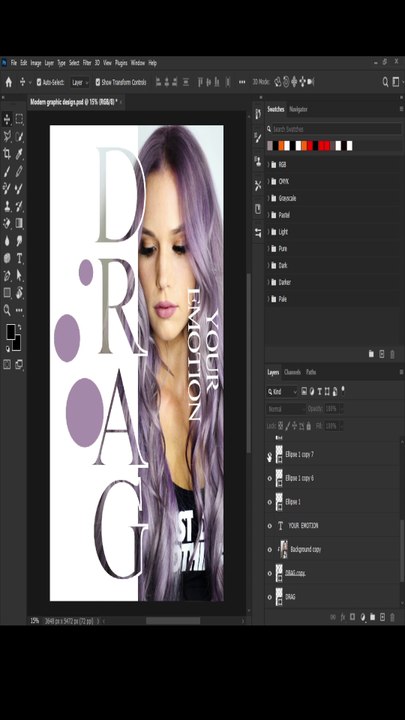Switch to the Navigator tab
405x720 pixels.
click(298, 109)
